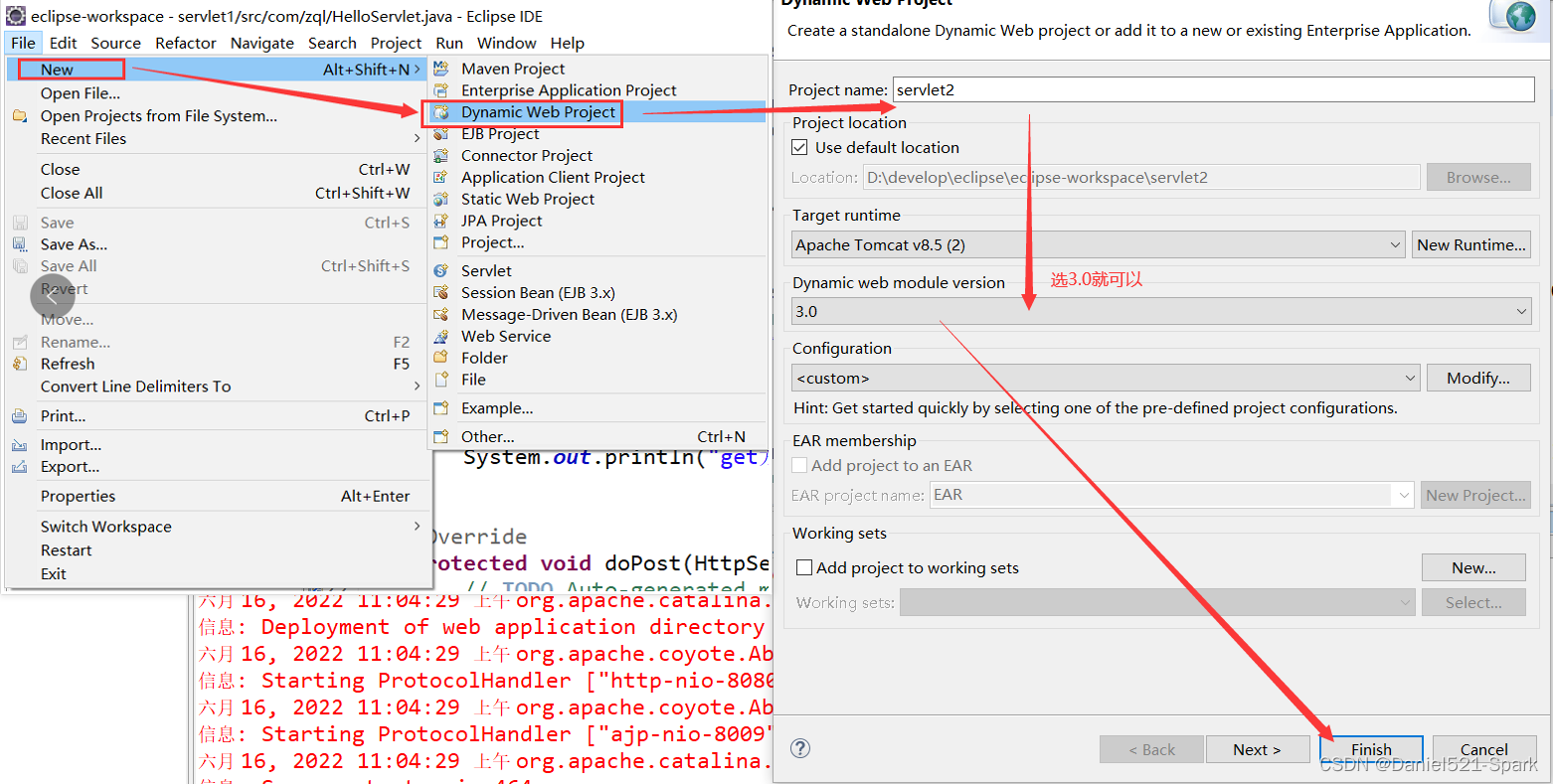1553x784 pixels.
Task: Open the Project menu
Action: pyautogui.click(x=396, y=43)
